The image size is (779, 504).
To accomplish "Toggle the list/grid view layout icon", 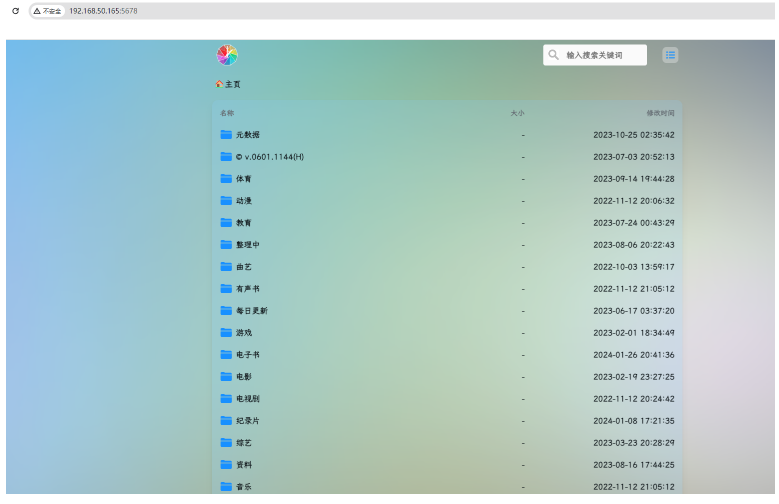I will click(670, 55).
